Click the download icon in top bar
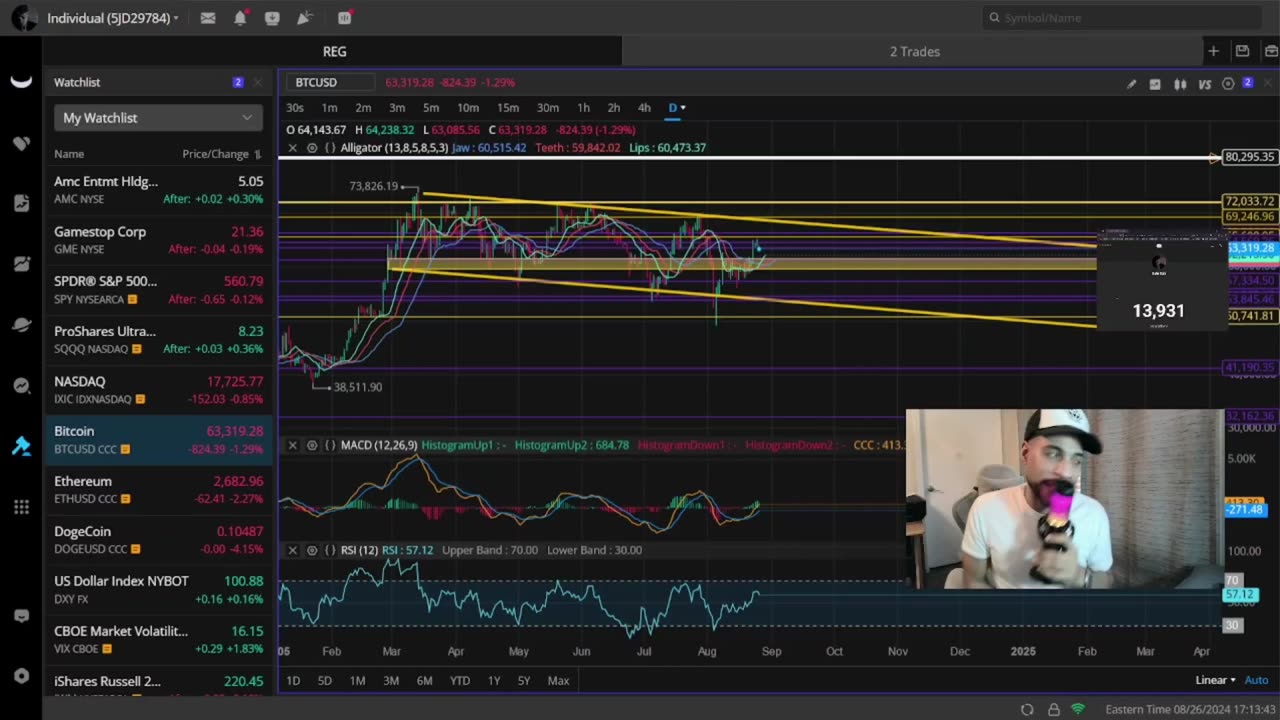 (x=272, y=18)
